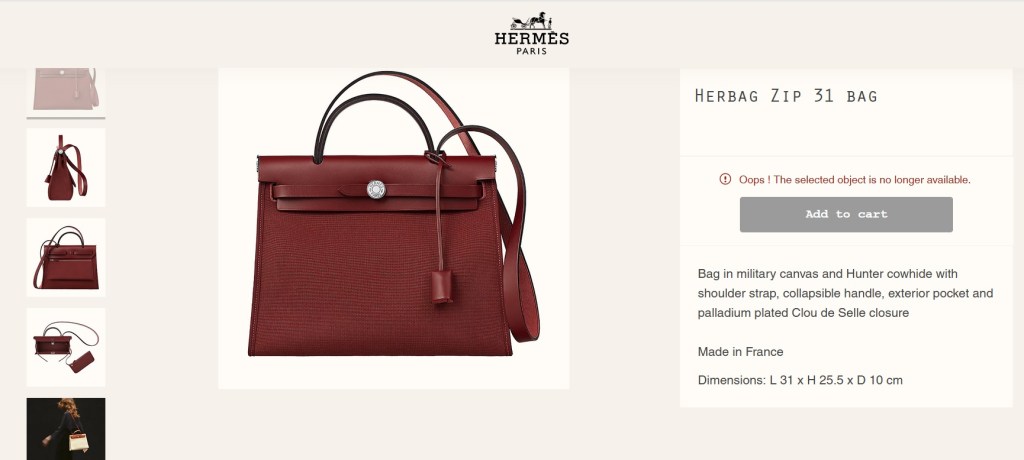Select the faded front view thumbnail at top

(x=66, y=92)
